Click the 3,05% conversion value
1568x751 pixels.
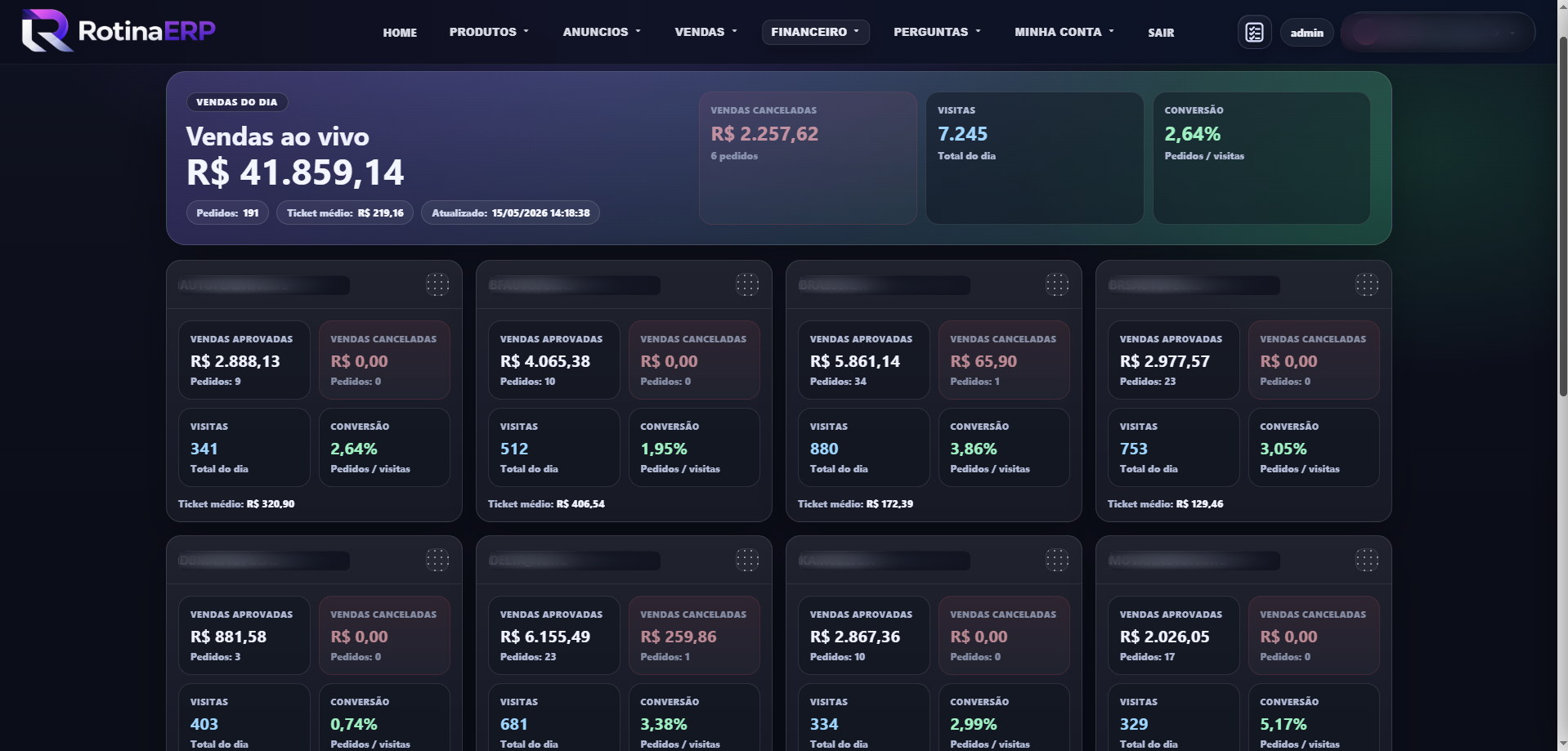tap(1284, 449)
